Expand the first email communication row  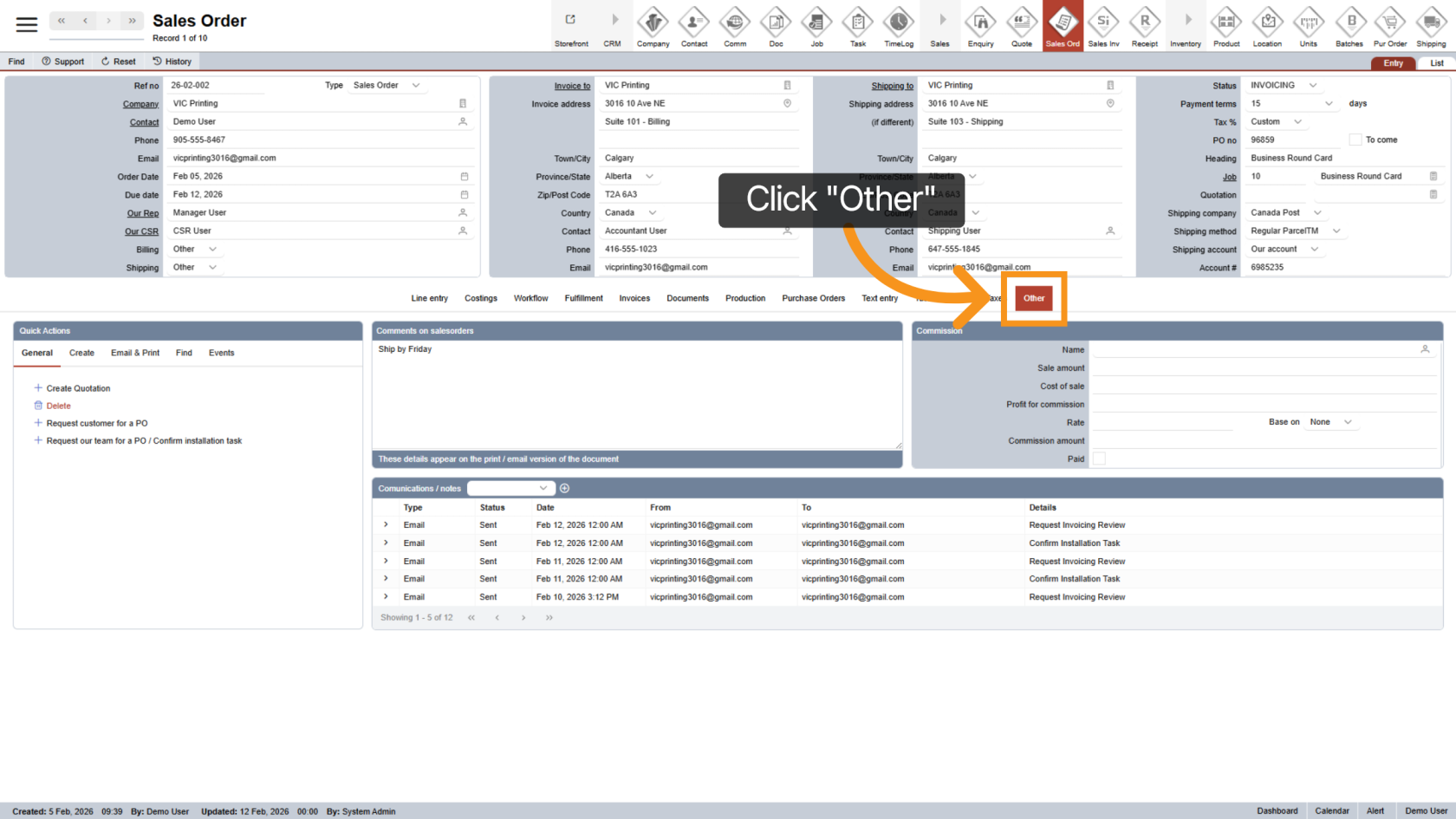[386, 525]
